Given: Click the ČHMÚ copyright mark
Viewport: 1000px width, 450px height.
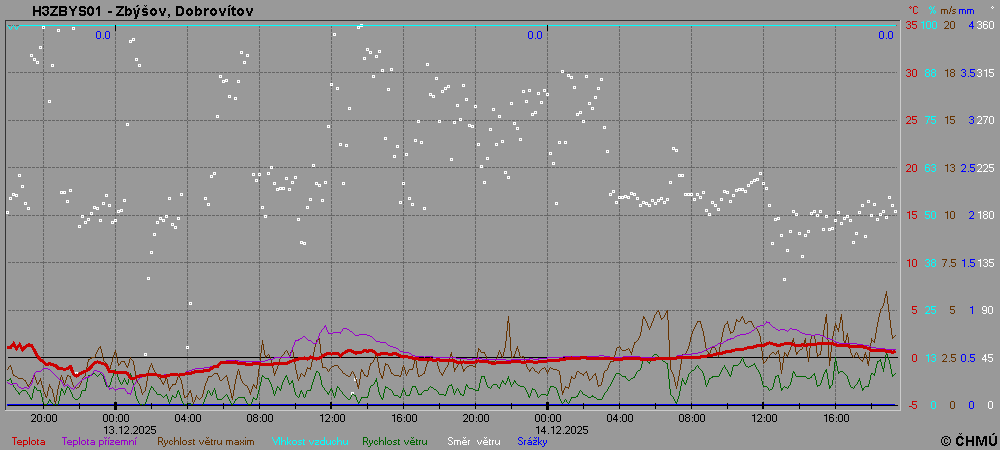Looking at the screenshot, I should tap(968, 440).
